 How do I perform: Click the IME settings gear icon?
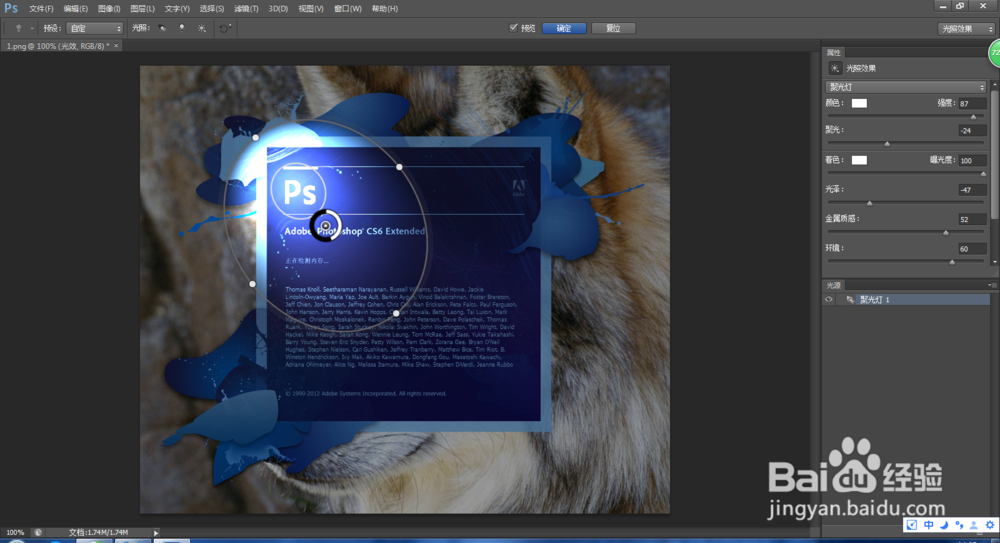click(990, 525)
